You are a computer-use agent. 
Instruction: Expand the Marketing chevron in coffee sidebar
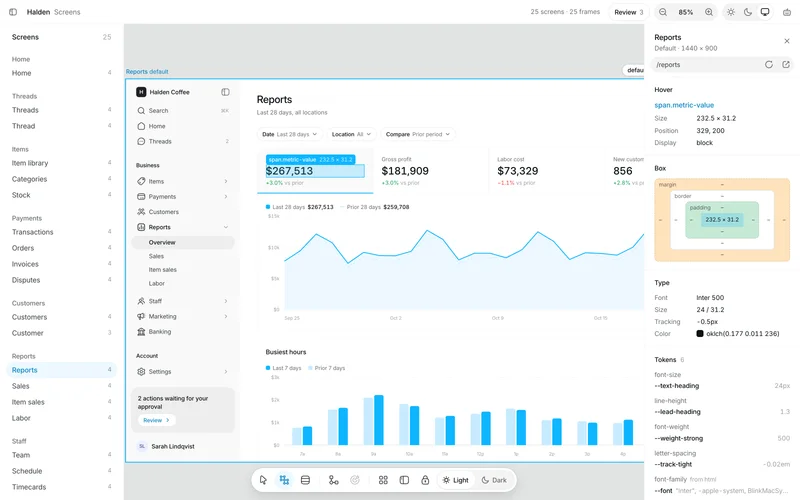[x=226, y=316]
